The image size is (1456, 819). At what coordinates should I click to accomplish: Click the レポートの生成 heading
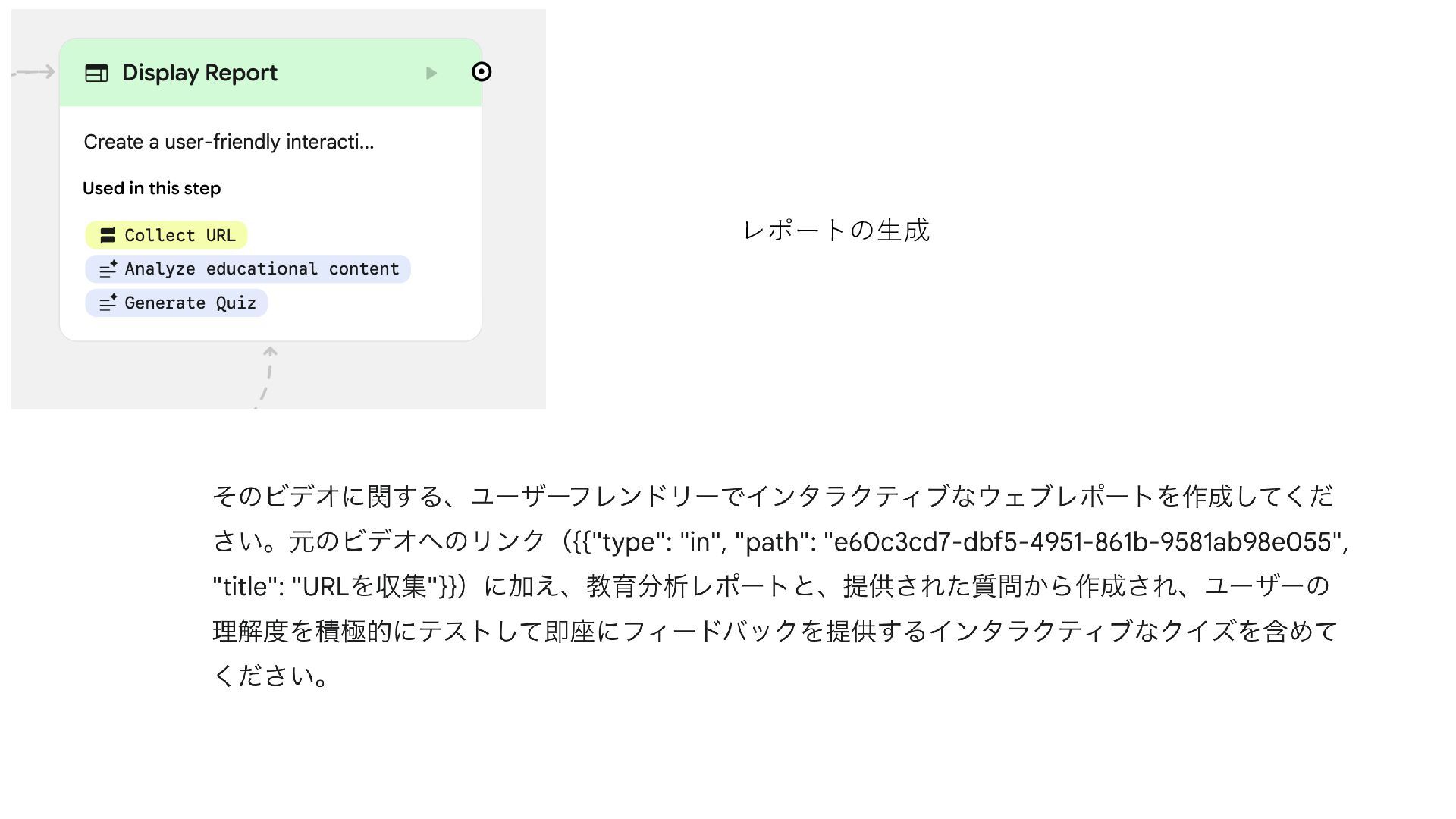[x=836, y=230]
